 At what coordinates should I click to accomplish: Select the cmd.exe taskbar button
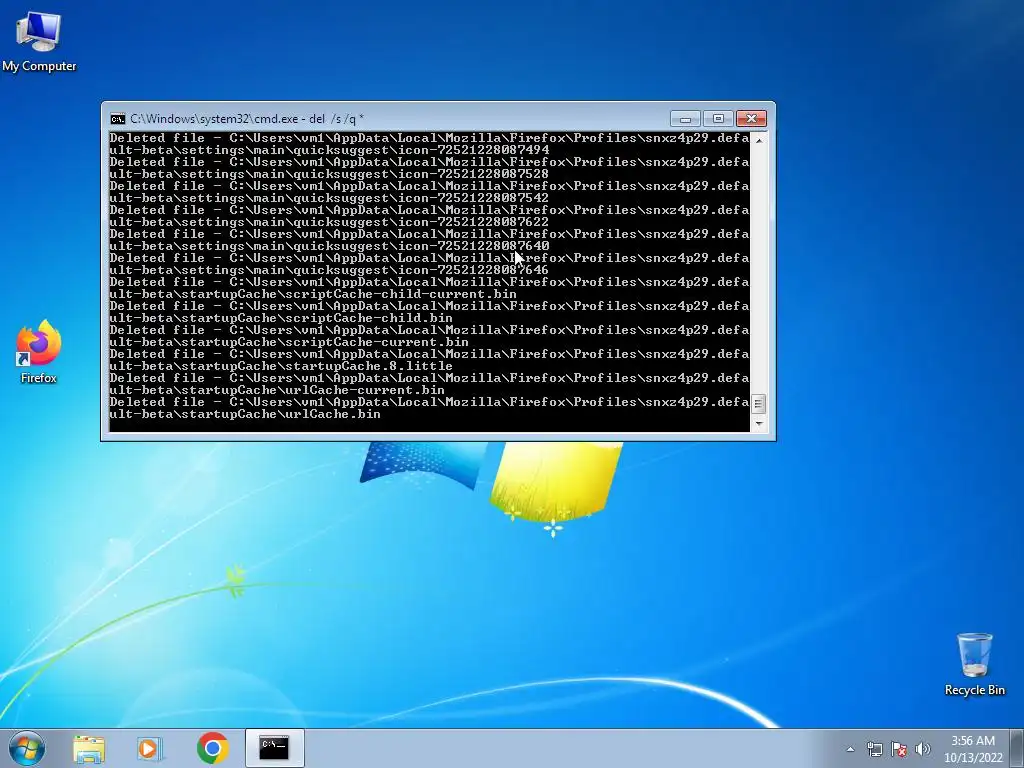click(274, 748)
